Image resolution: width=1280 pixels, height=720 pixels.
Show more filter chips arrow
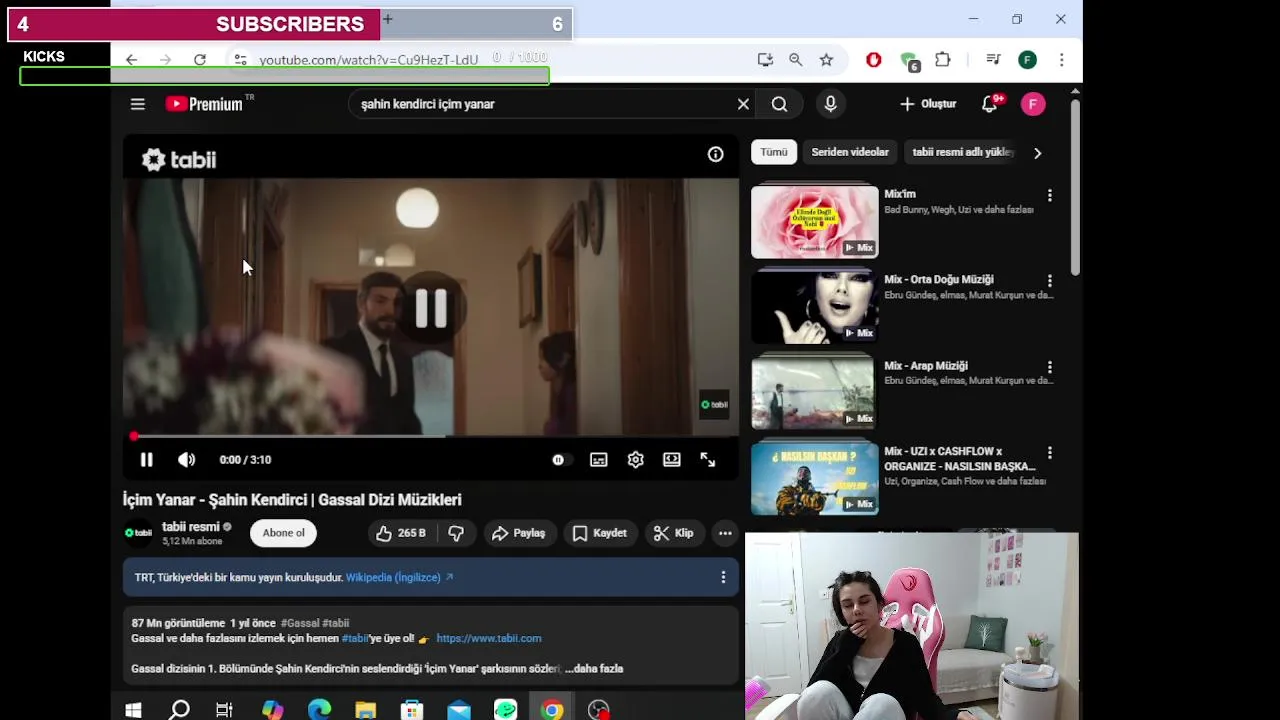click(1037, 153)
